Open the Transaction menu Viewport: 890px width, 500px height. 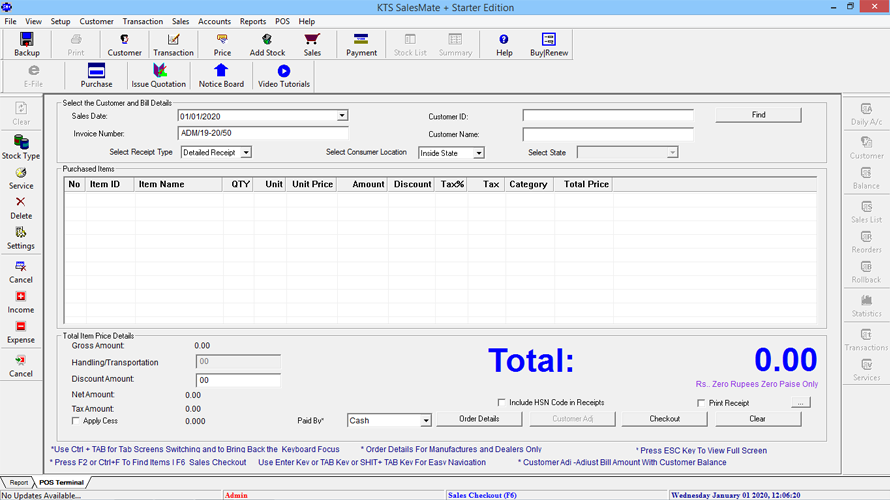[142, 21]
